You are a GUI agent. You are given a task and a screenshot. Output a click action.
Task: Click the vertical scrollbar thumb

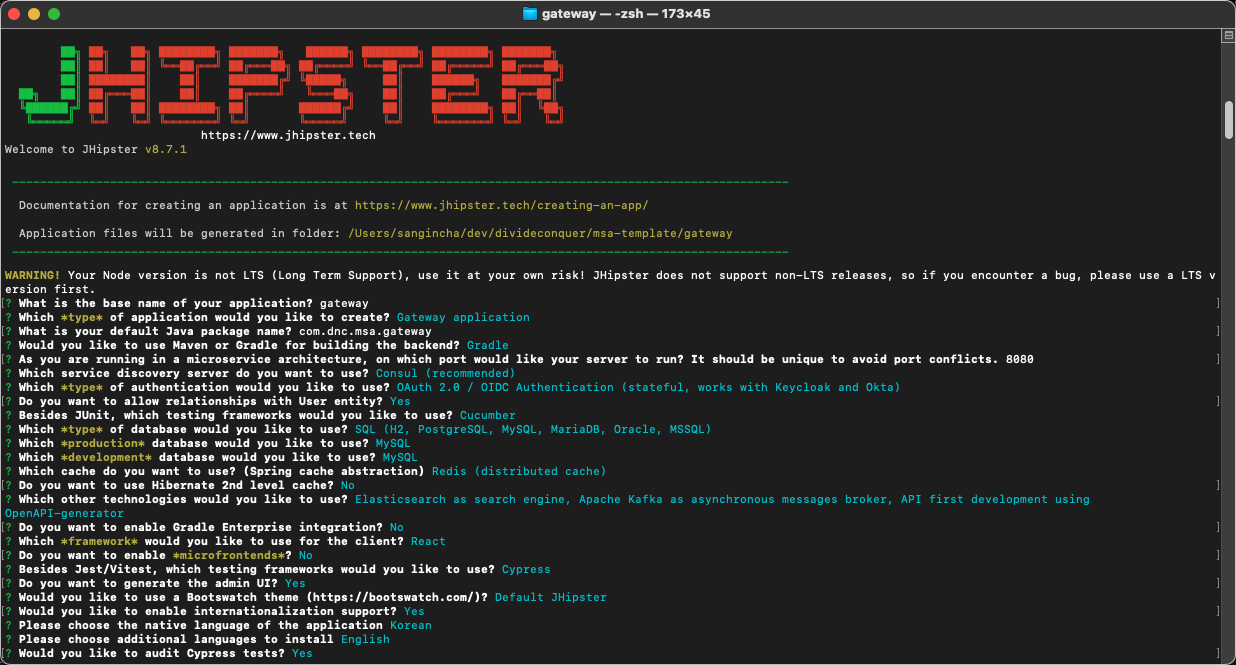[x=1229, y=120]
